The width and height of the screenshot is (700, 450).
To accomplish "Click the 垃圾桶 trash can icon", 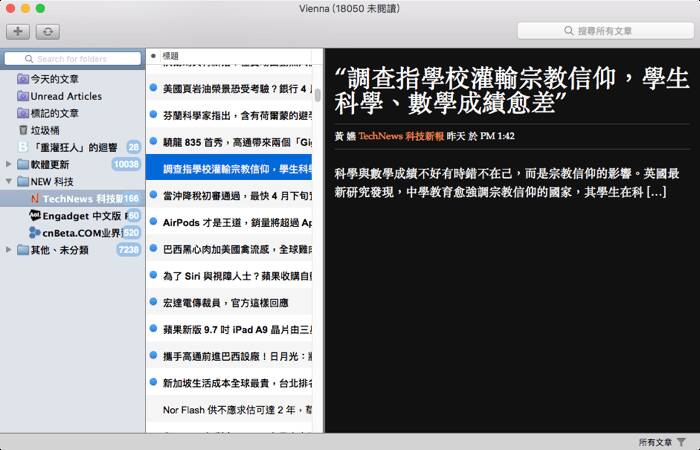I will click(x=23, y=130).
